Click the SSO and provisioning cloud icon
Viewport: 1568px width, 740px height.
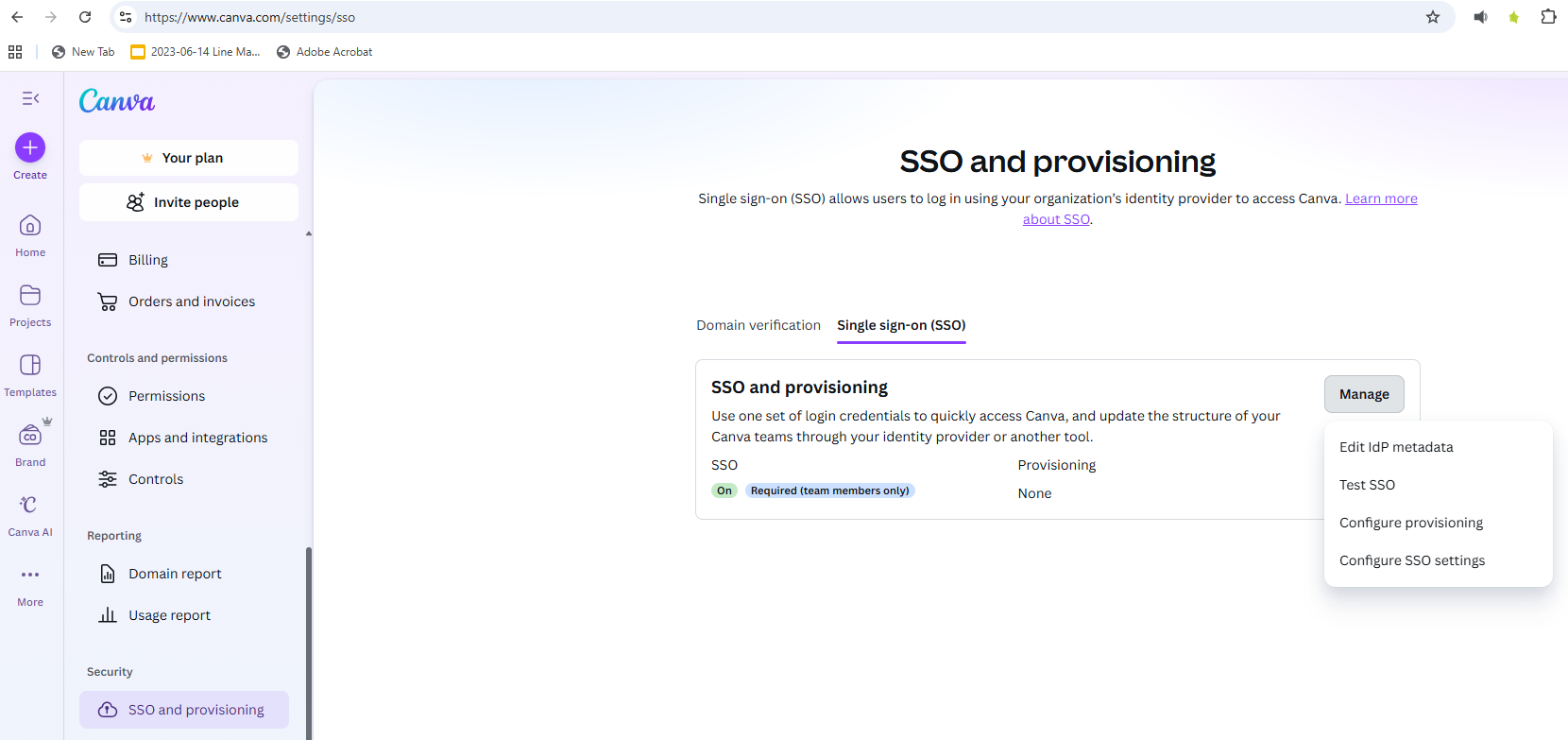[x=108, y=710]
